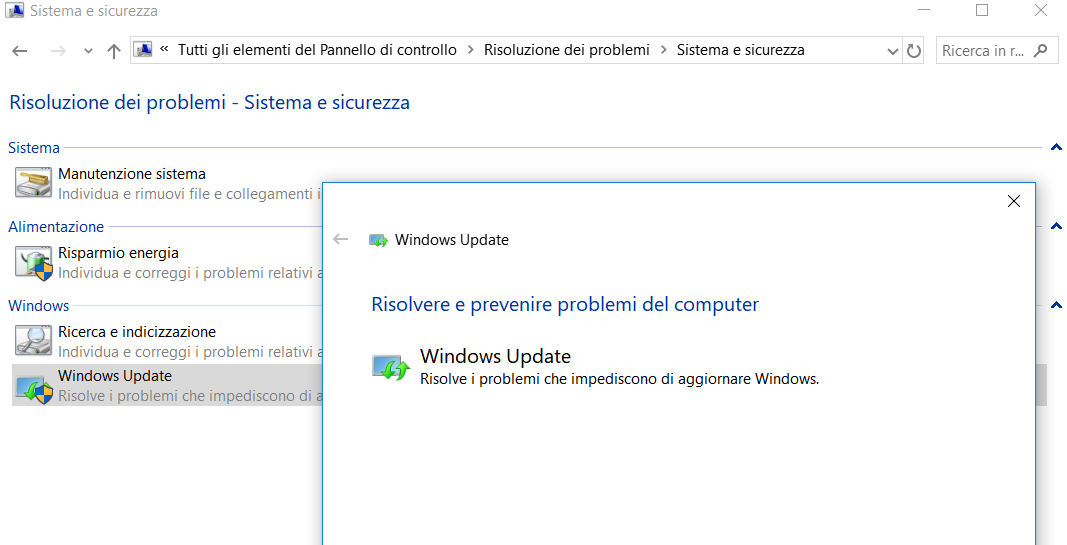The height and width of the screenshot is (545, 1067).
Task: Click the Ricerca e indicizzazione icon
Action: [33, 341]
